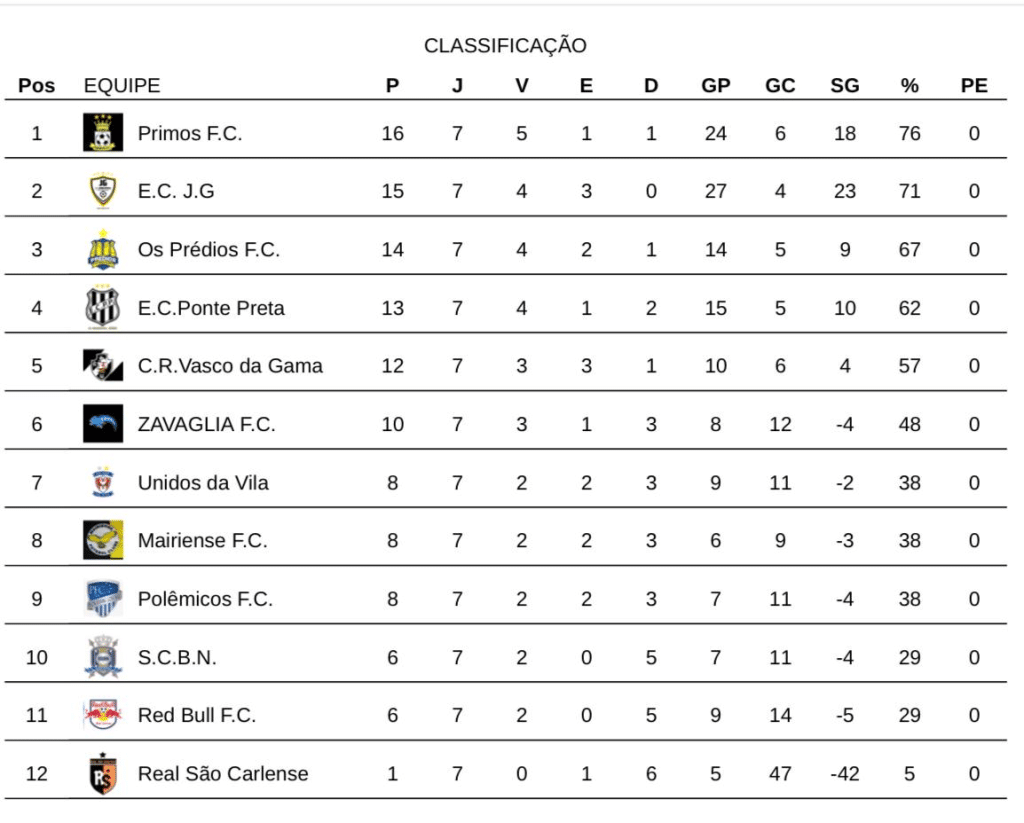
Task: Click the E.C.Ponte Preta striped badge
Action: [x=103, y=307]
